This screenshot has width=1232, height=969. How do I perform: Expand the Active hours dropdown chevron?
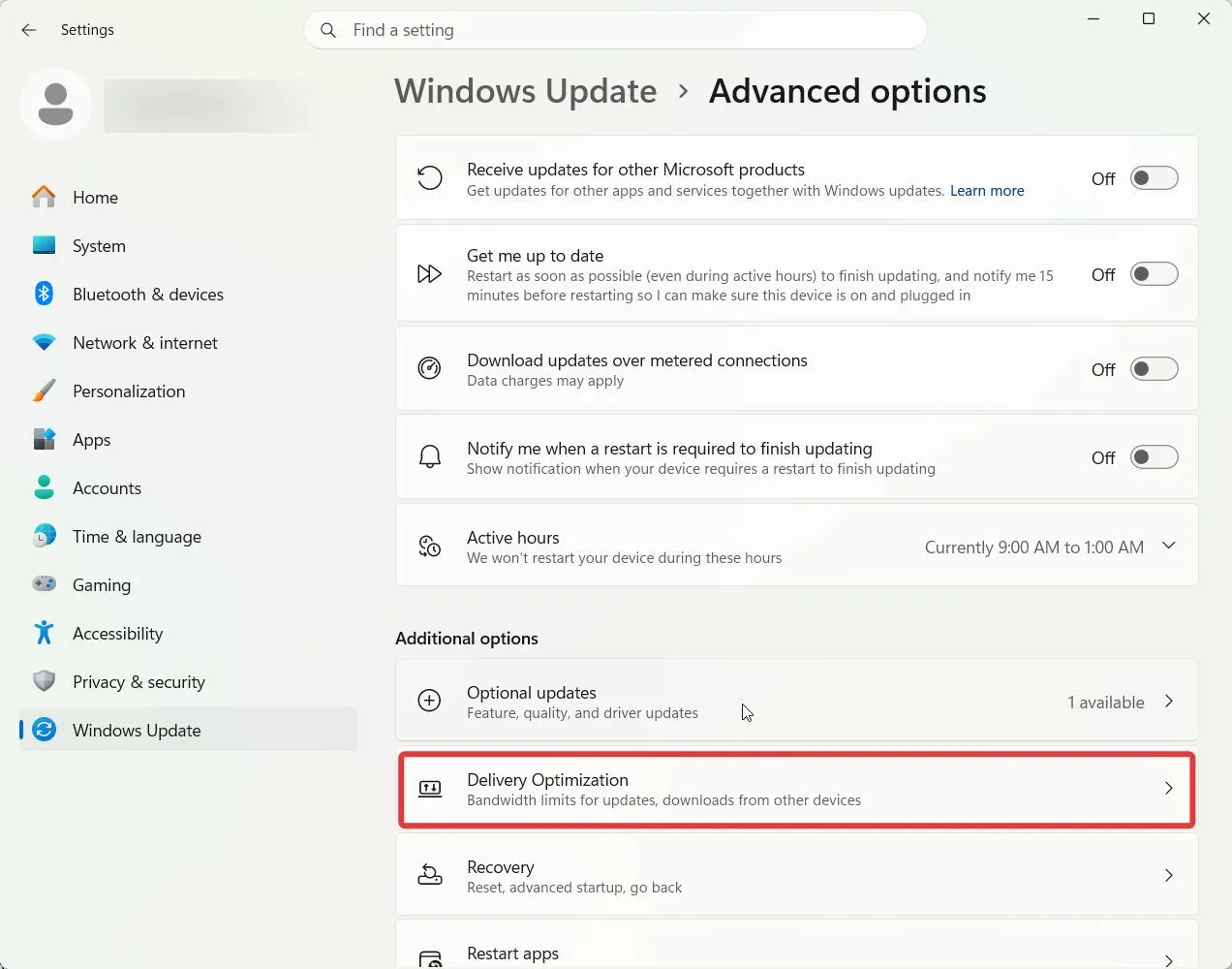(x=1169, y=546)
